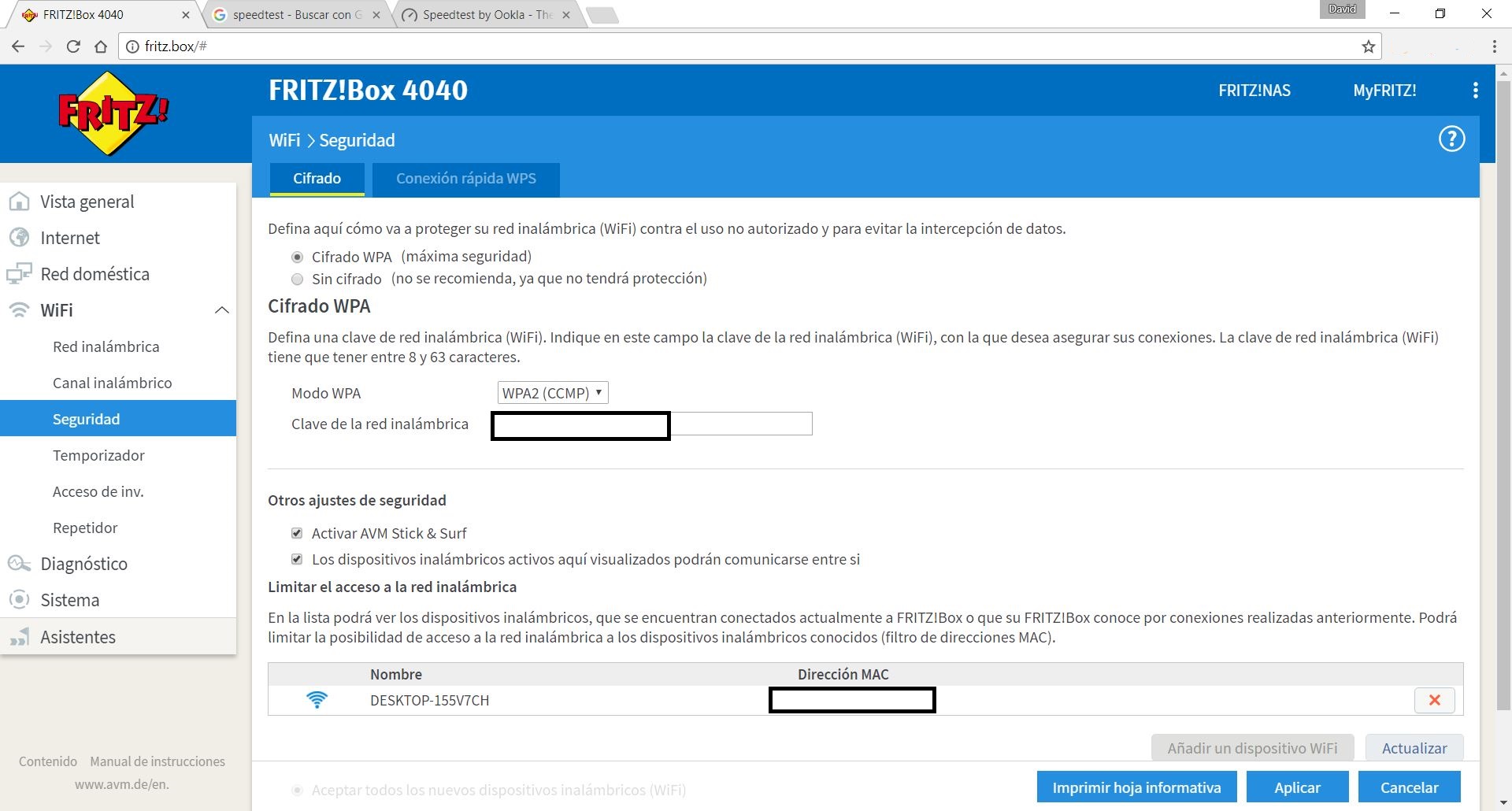Click the Vista general home icon
This screenshot has height=811, width=1512.
pyautogui.click(x=19, y=202)
